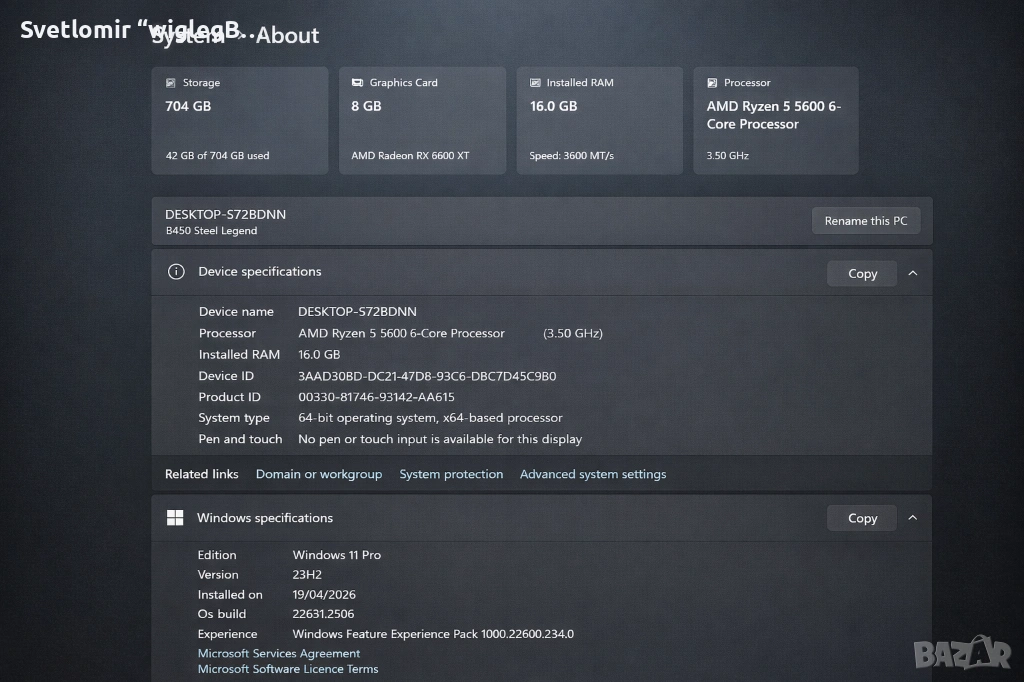Screen dimensions: 1024x682
Task: Click the Installed RAM icon
Action: click(535, 83)
